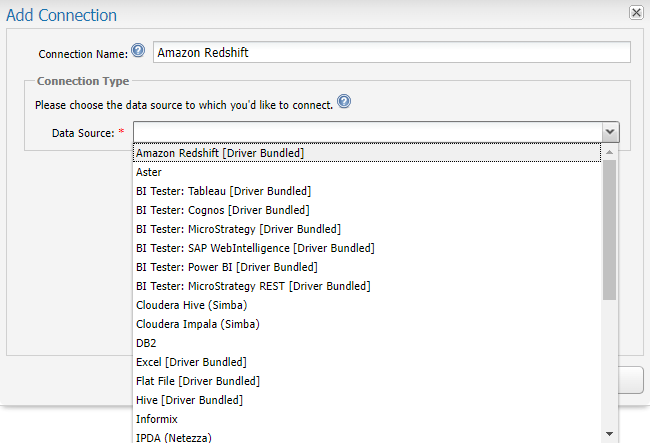
Task: Choose Cloudera Impala (Simba) from list
Action: 197,324
